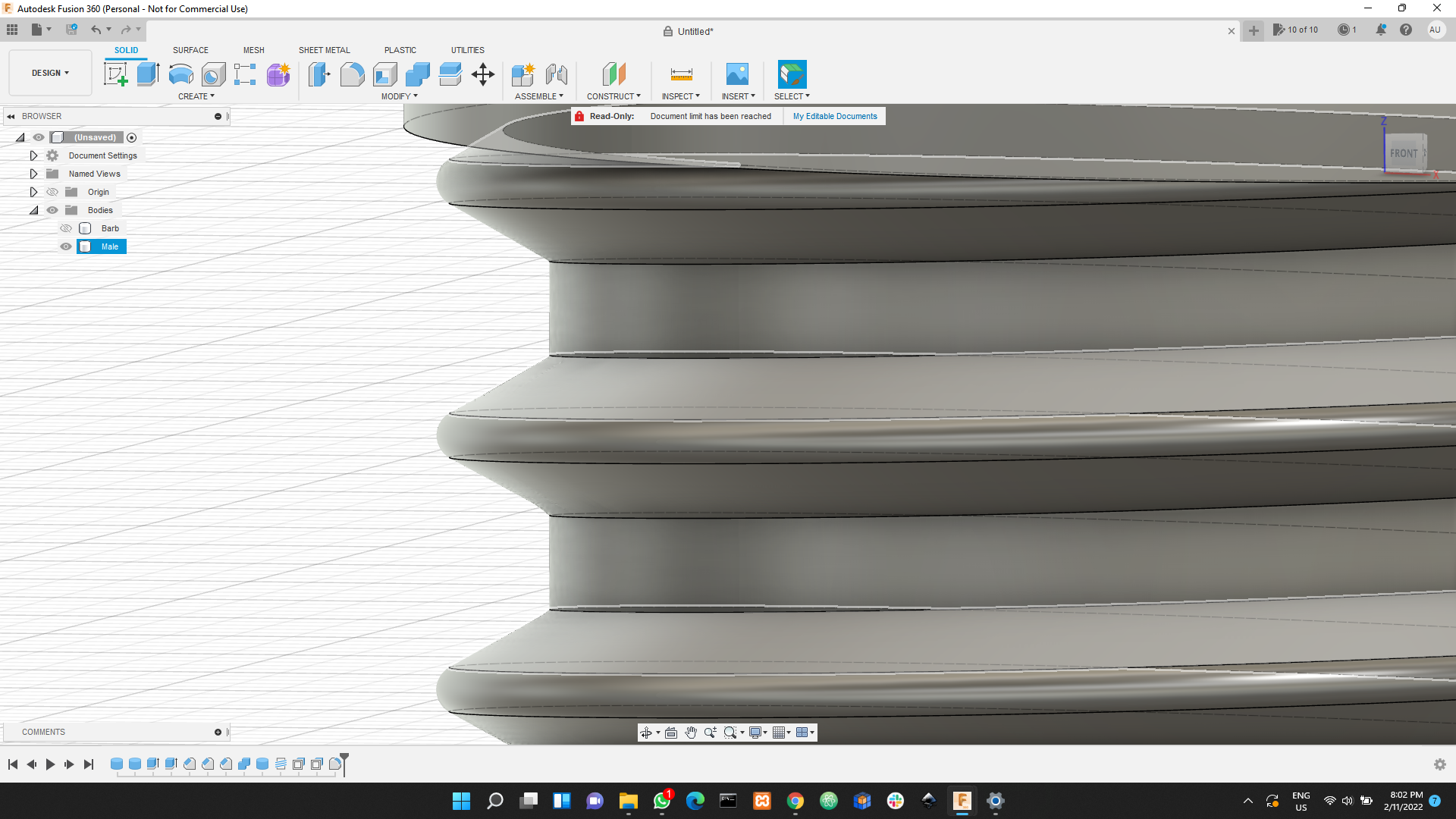Hide the Male body

click(x=66, y=246)
